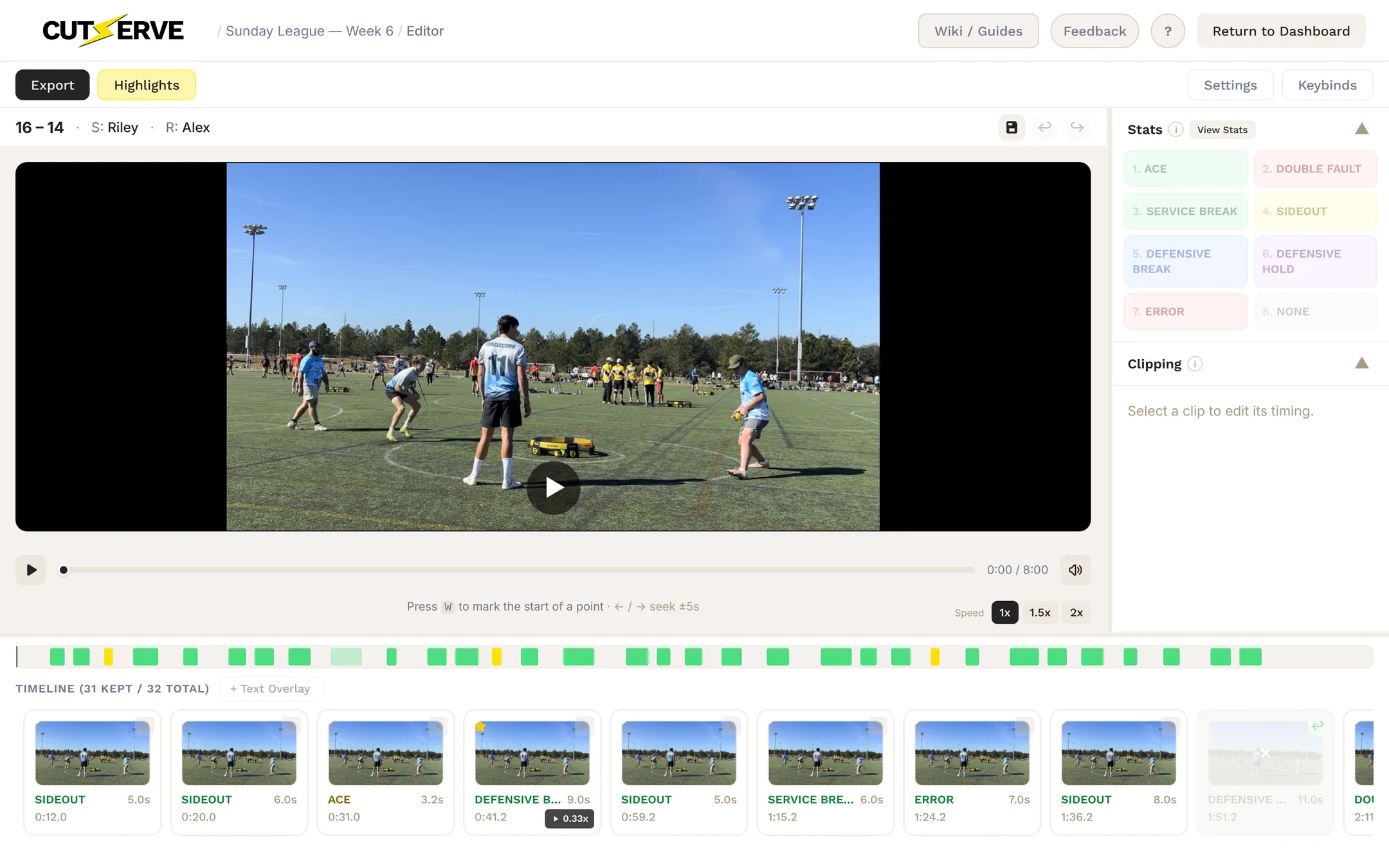Tag the point as DEFENSIVE HOLD
1389x868 pixels.
pos(1315,261)
